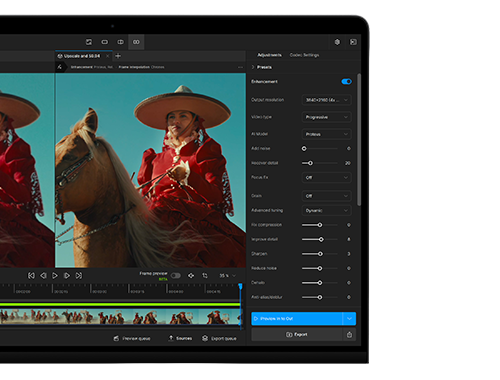Click the Frame interpolation label above preview

133,67
